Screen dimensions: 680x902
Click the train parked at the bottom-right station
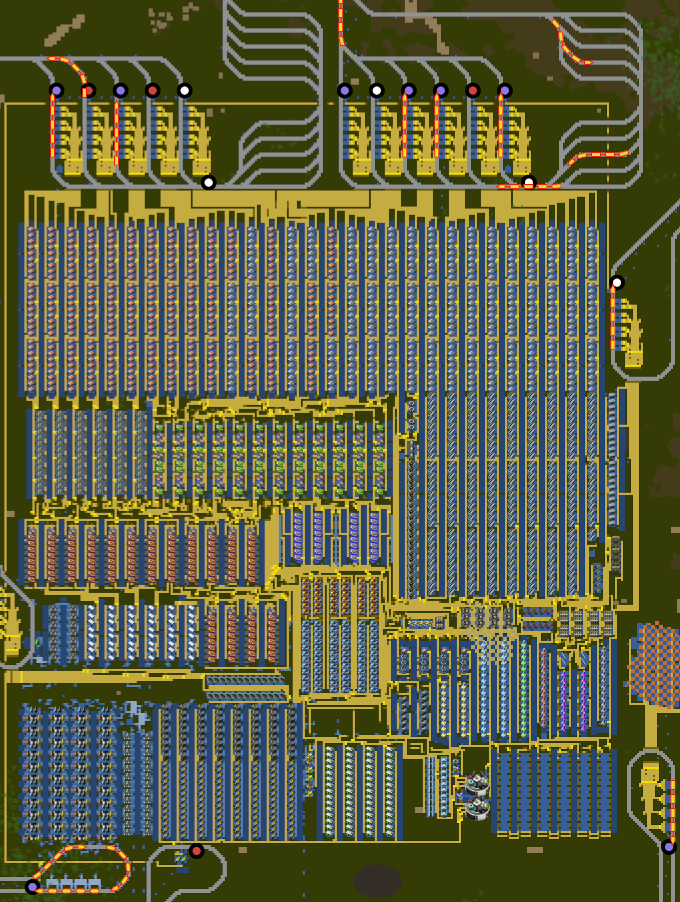click(672, 805)
